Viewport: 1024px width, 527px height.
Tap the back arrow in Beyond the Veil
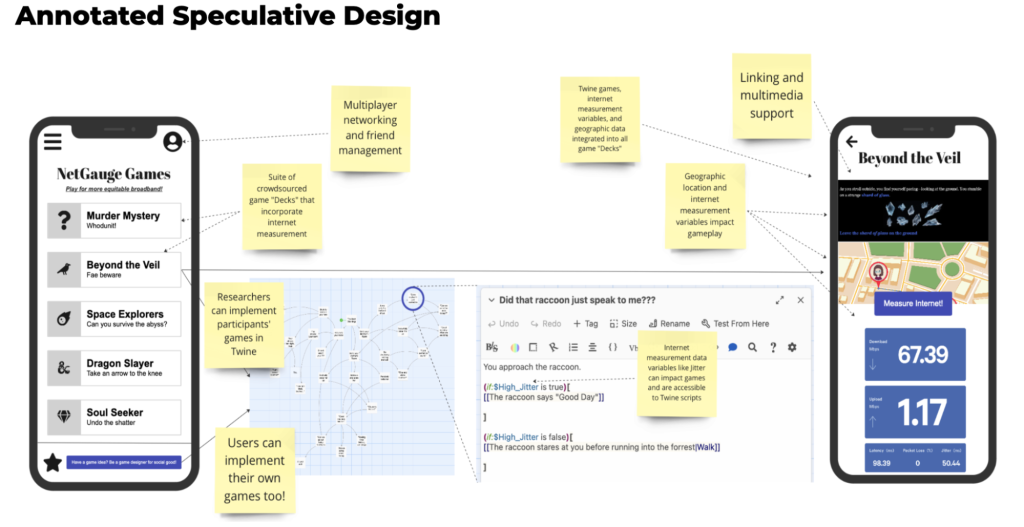coord(852,142)
